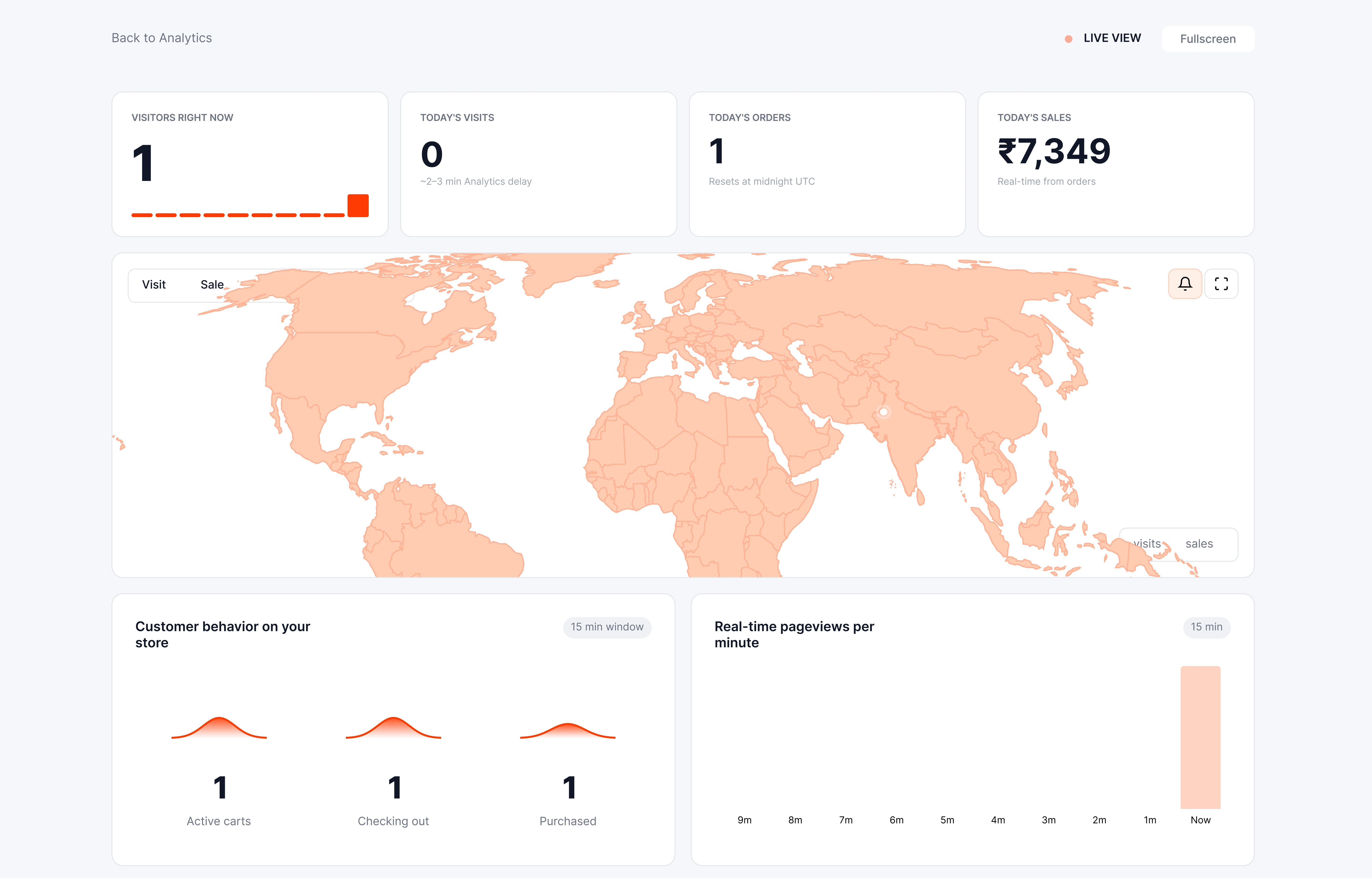Open the Visitors Right Now card
Image resolution: width=1372 pixels, height=878 pixels.
(x=250, y=164)
